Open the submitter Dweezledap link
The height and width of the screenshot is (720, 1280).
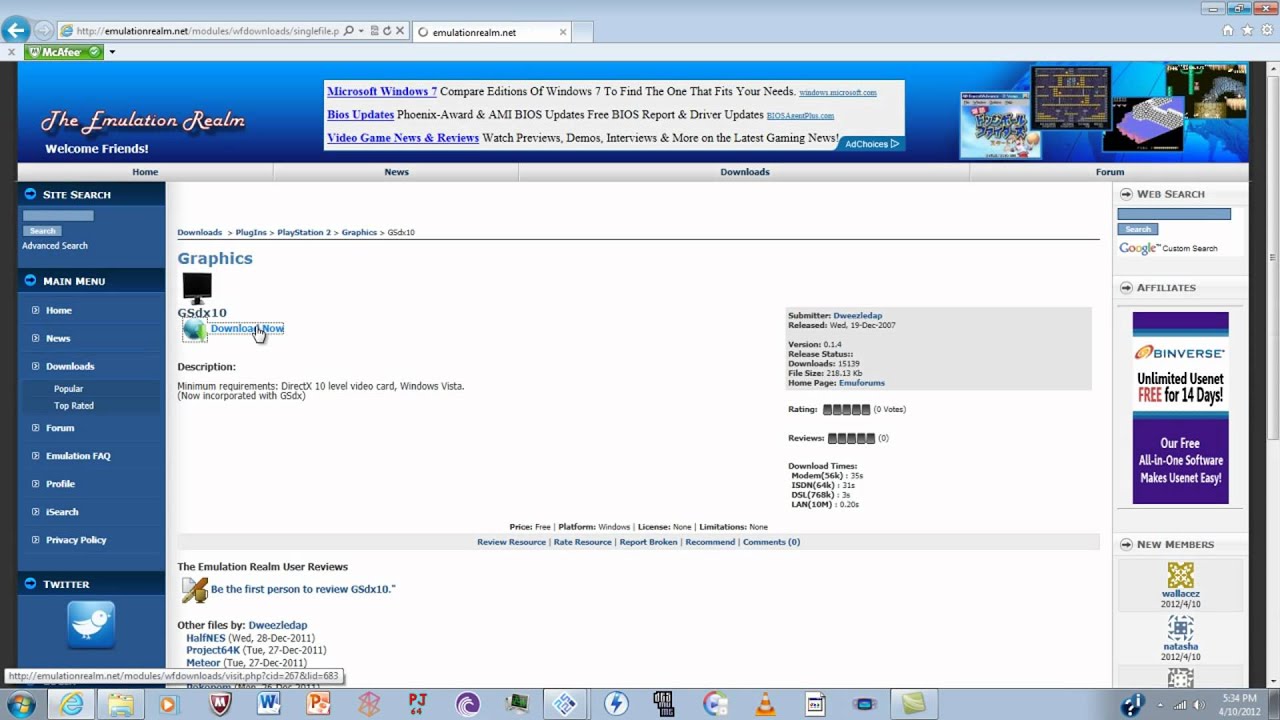click(858, 316)
